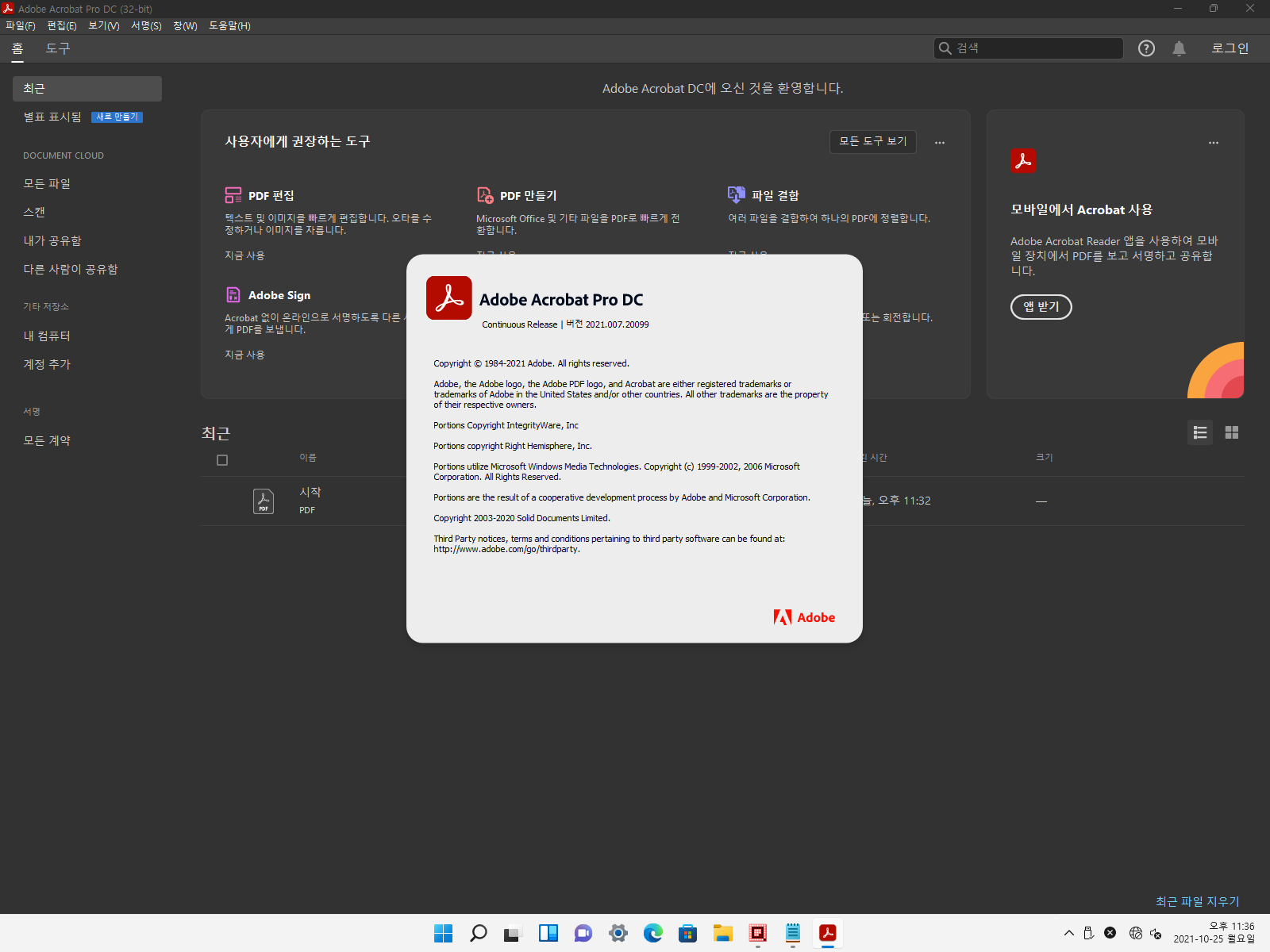This screenshot has width=1270, height=952.
Task: Open the 편집(E) menu
Action: coord(62,26)
